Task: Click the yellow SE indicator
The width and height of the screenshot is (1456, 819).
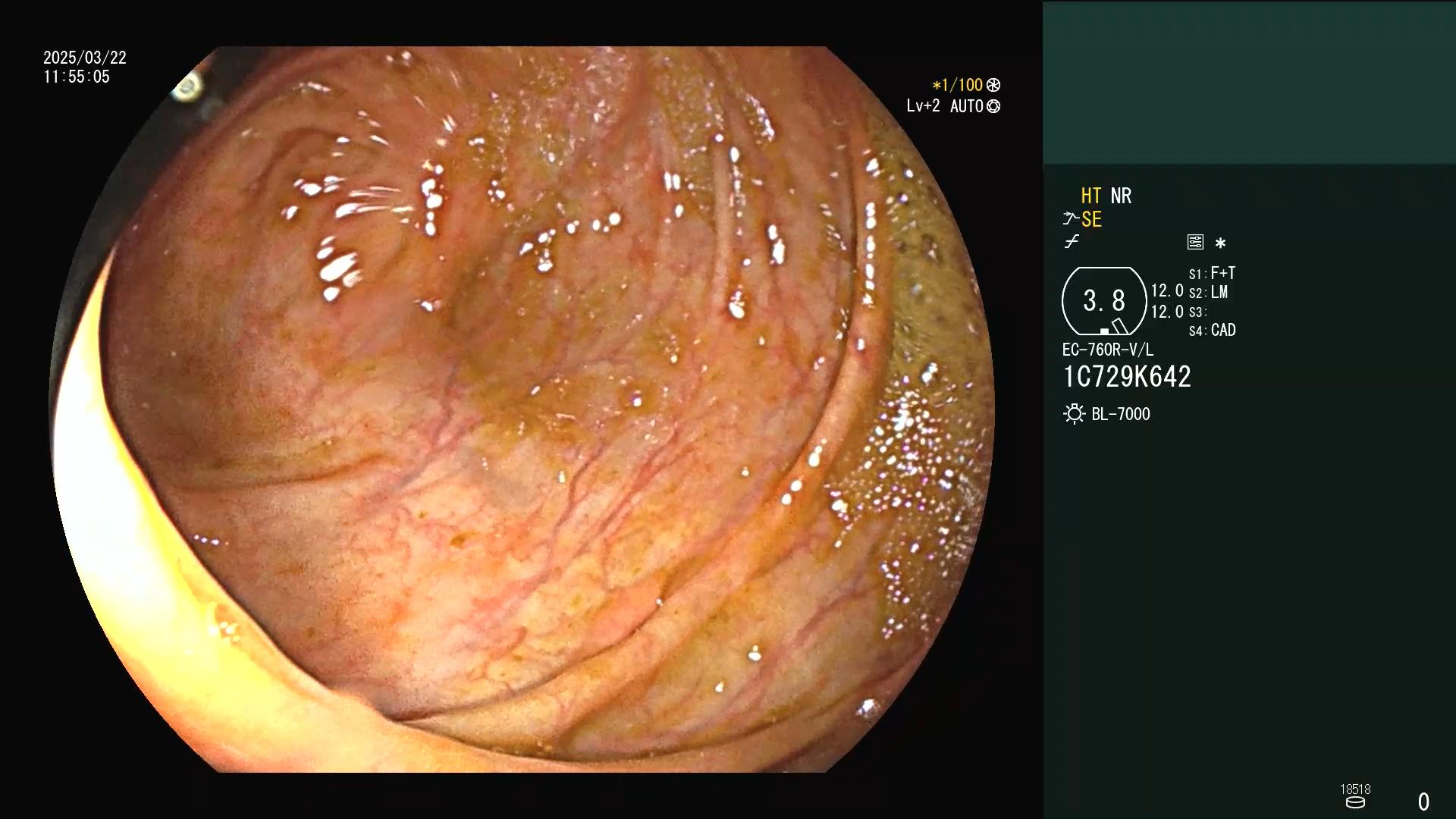Action: click(1091, 219)
